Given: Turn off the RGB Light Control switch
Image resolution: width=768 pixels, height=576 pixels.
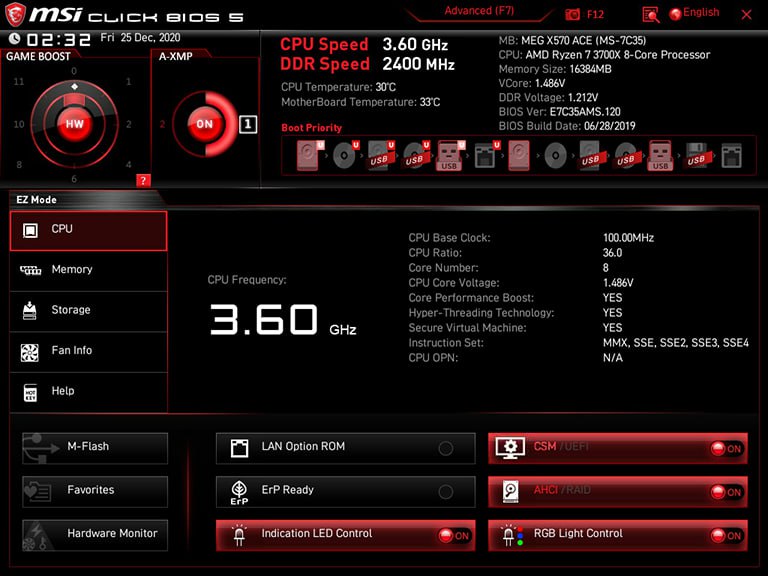Looking at the screenshot, I should [x=726, y=536].
